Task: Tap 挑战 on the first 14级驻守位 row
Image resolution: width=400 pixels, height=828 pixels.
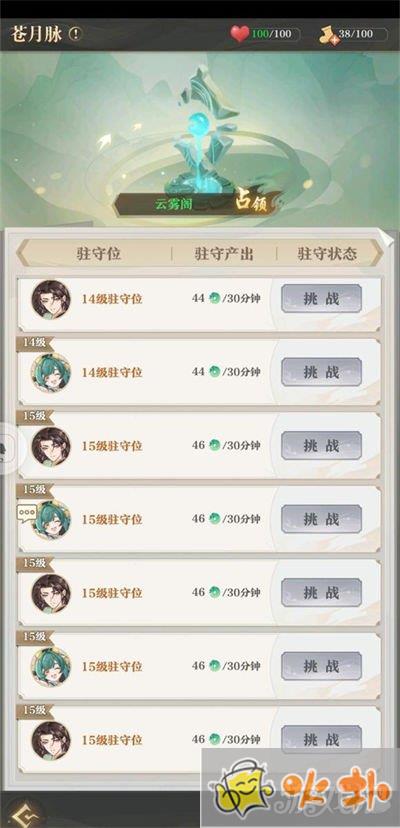Action: [x=321, y=298]
